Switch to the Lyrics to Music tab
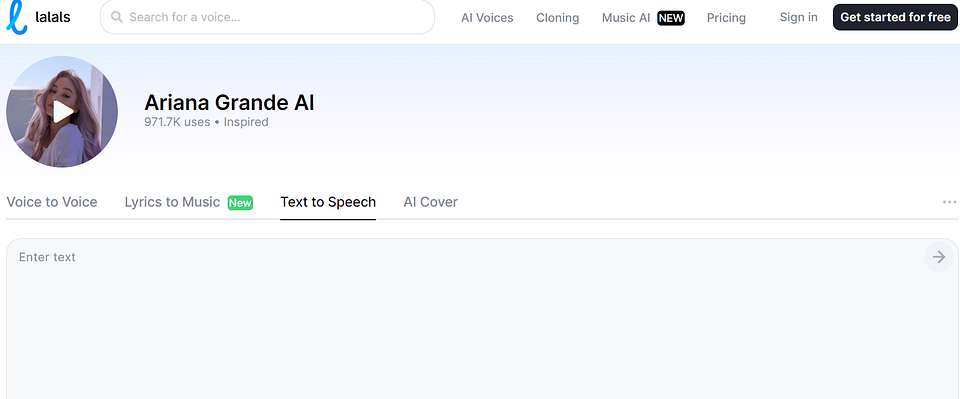This screenshot has height=399, width=960. (172, 202)
